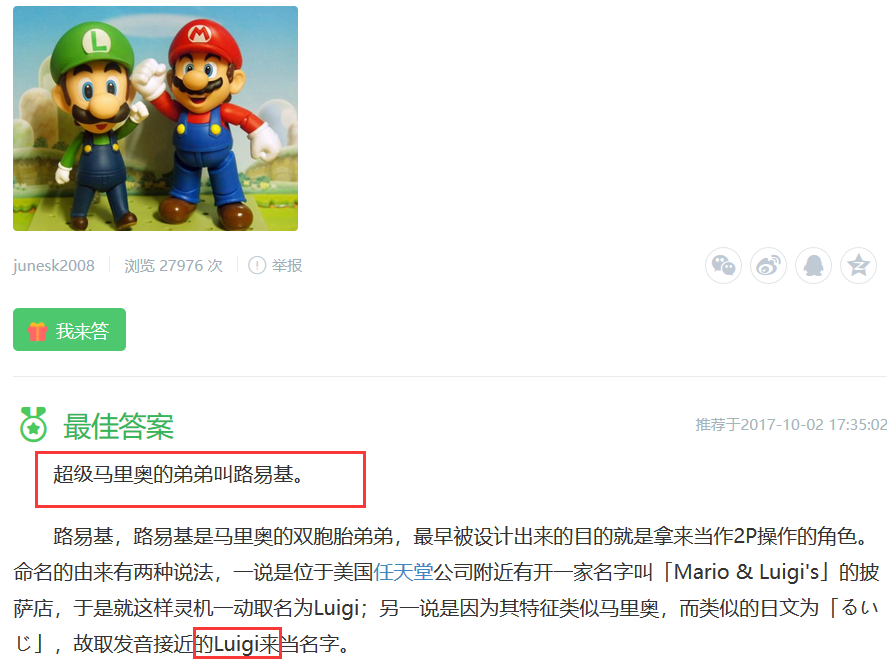This screenshot has height=662, width=887.
Task: Click the 我来答 green button
Action: coord(70,329)
